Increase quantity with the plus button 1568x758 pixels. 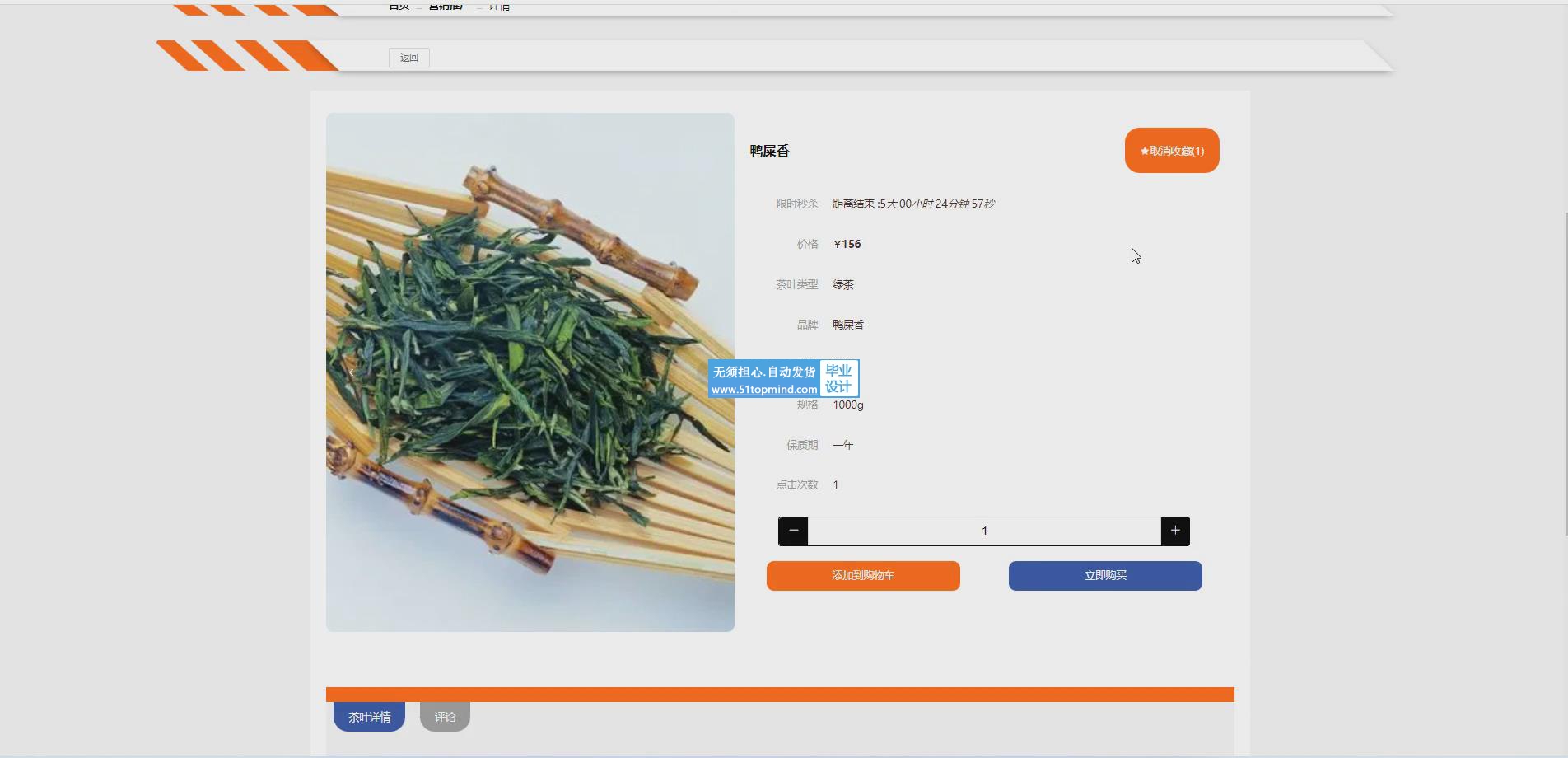[x=1175, y=531]
